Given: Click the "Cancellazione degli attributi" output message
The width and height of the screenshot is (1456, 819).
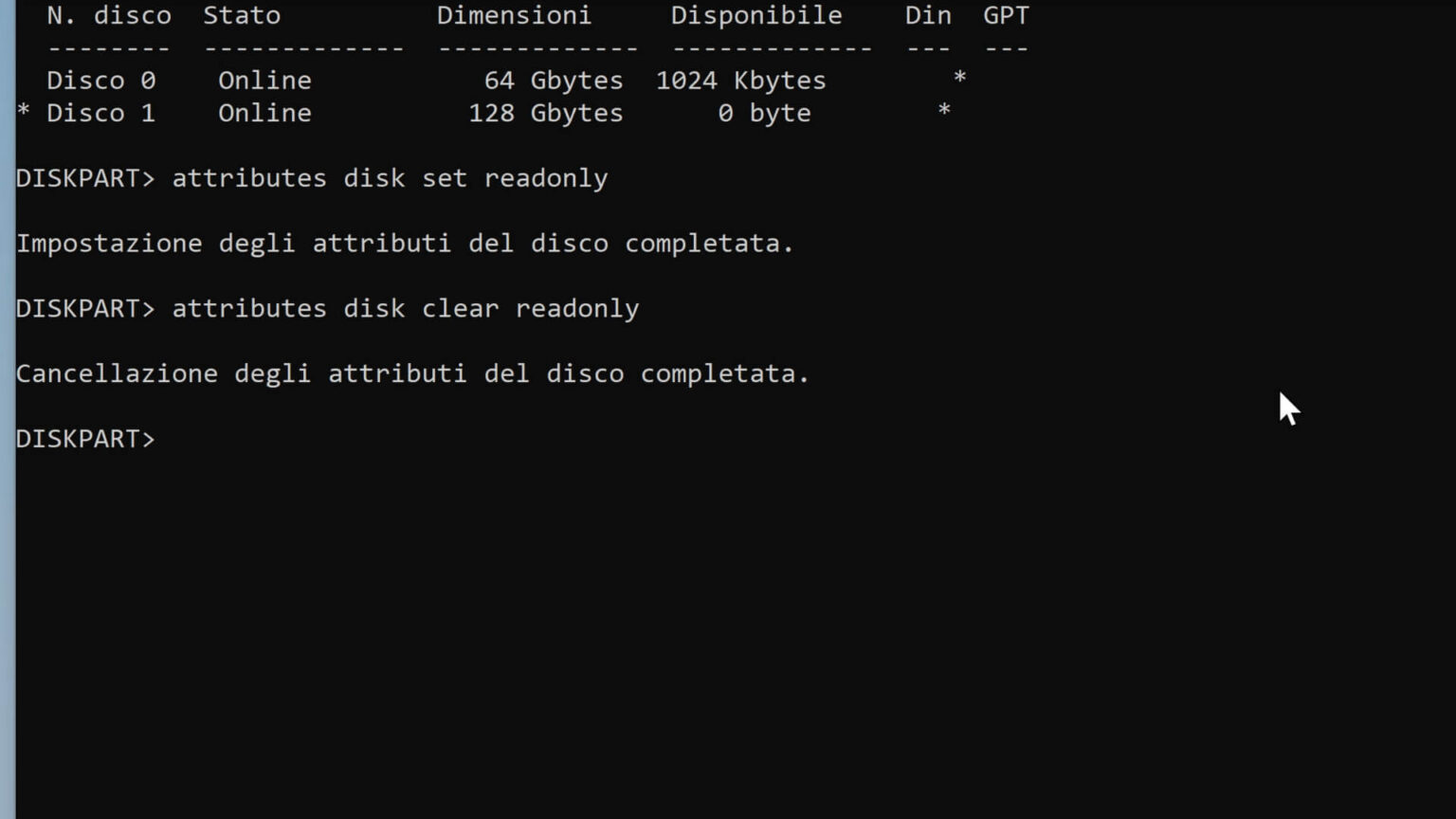Looking at the screenshot, I should pos(412,373).
